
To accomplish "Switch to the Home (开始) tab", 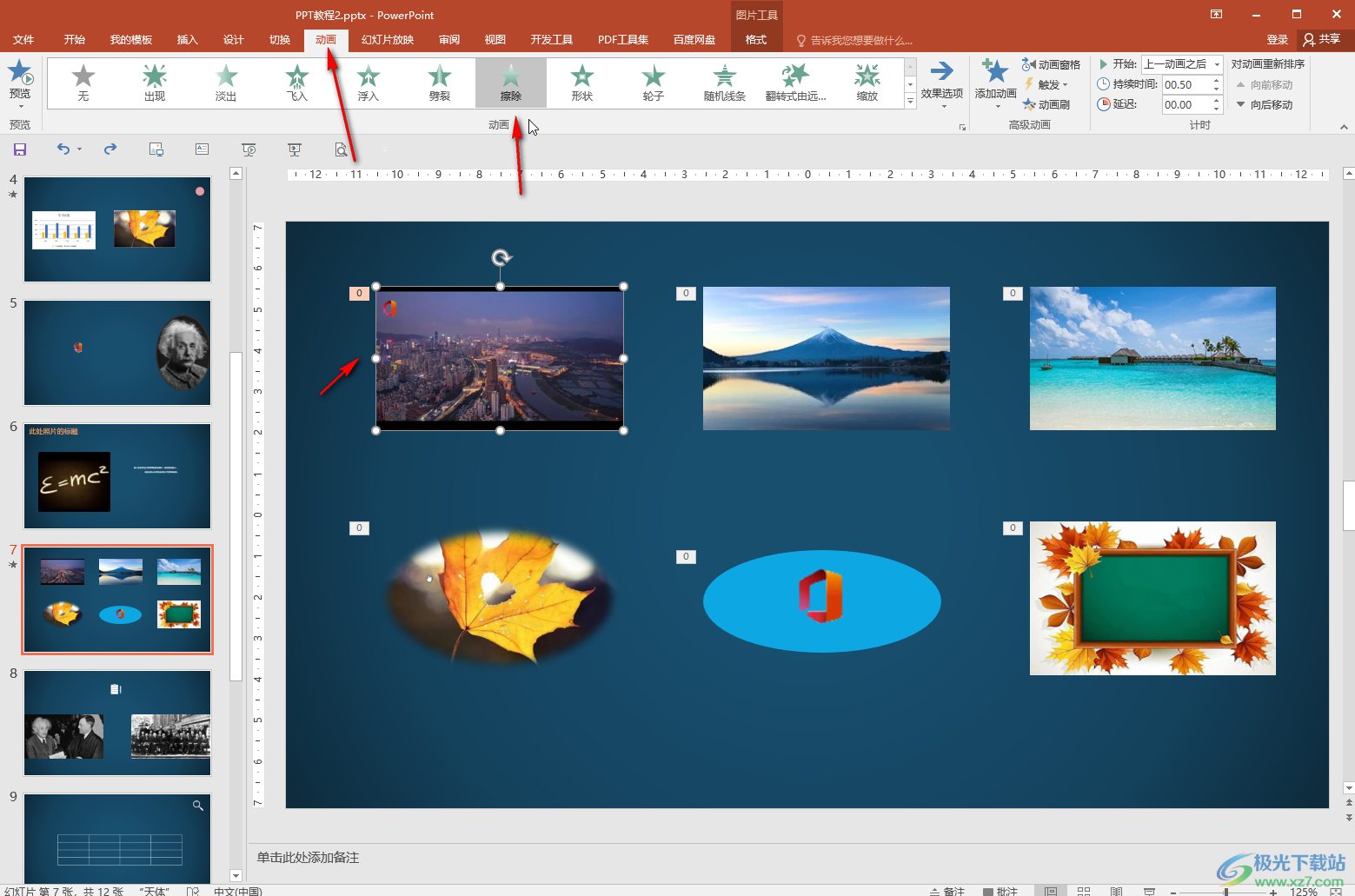I will pyautogui.click(x=75, y=40).
